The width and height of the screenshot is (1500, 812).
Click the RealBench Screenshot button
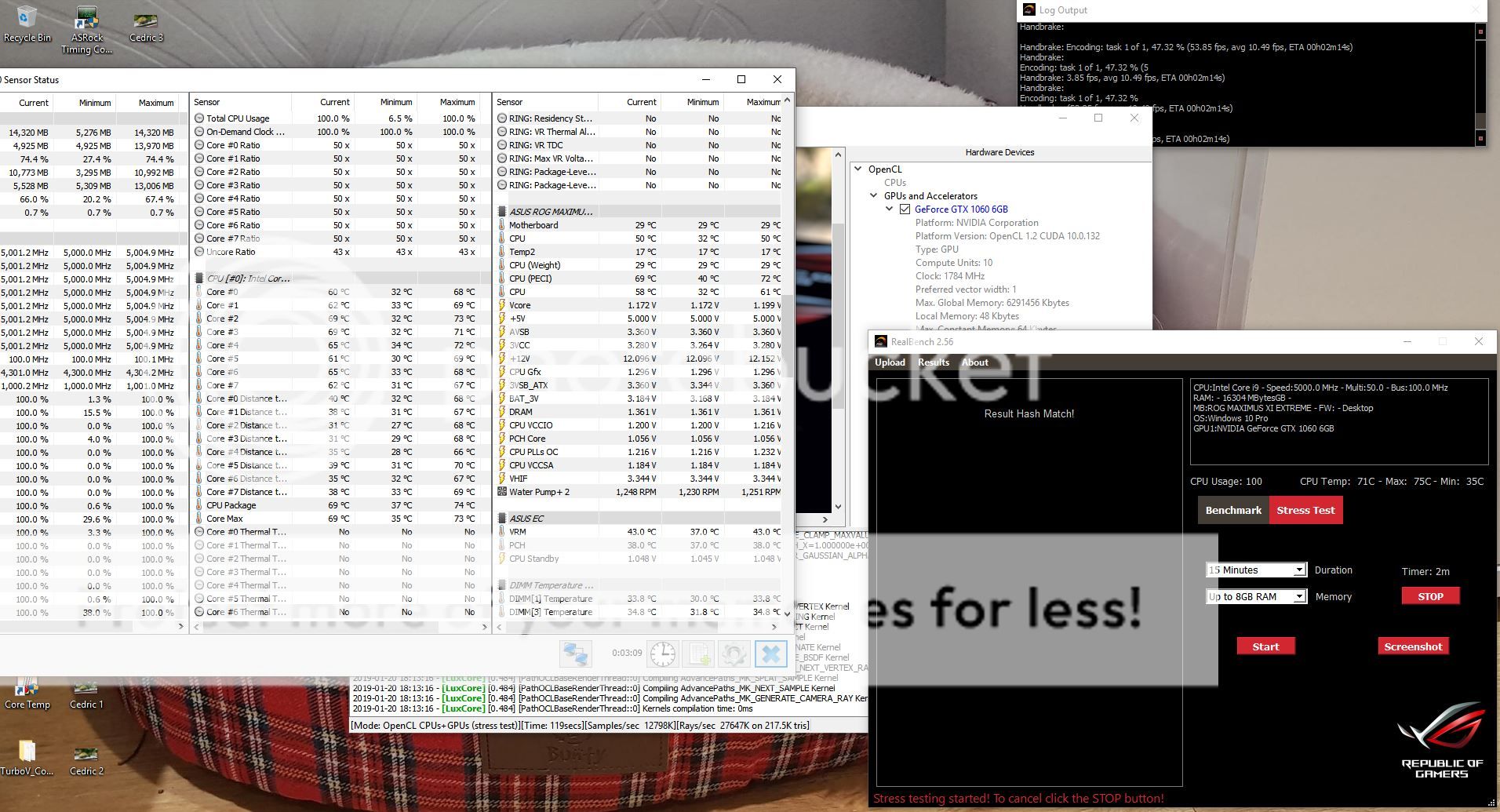pos(1413,646)
